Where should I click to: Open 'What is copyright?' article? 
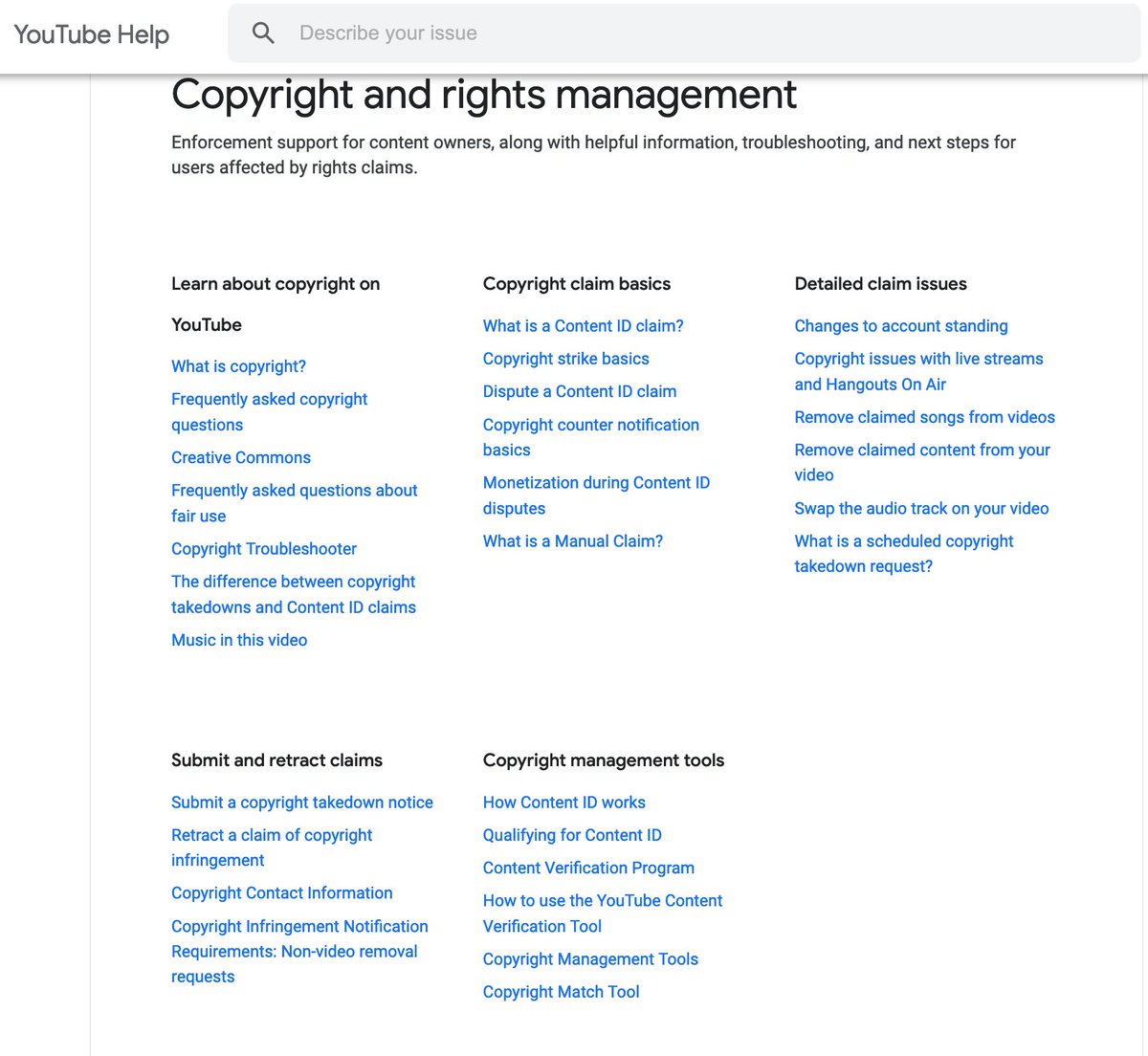coord(238,366)
